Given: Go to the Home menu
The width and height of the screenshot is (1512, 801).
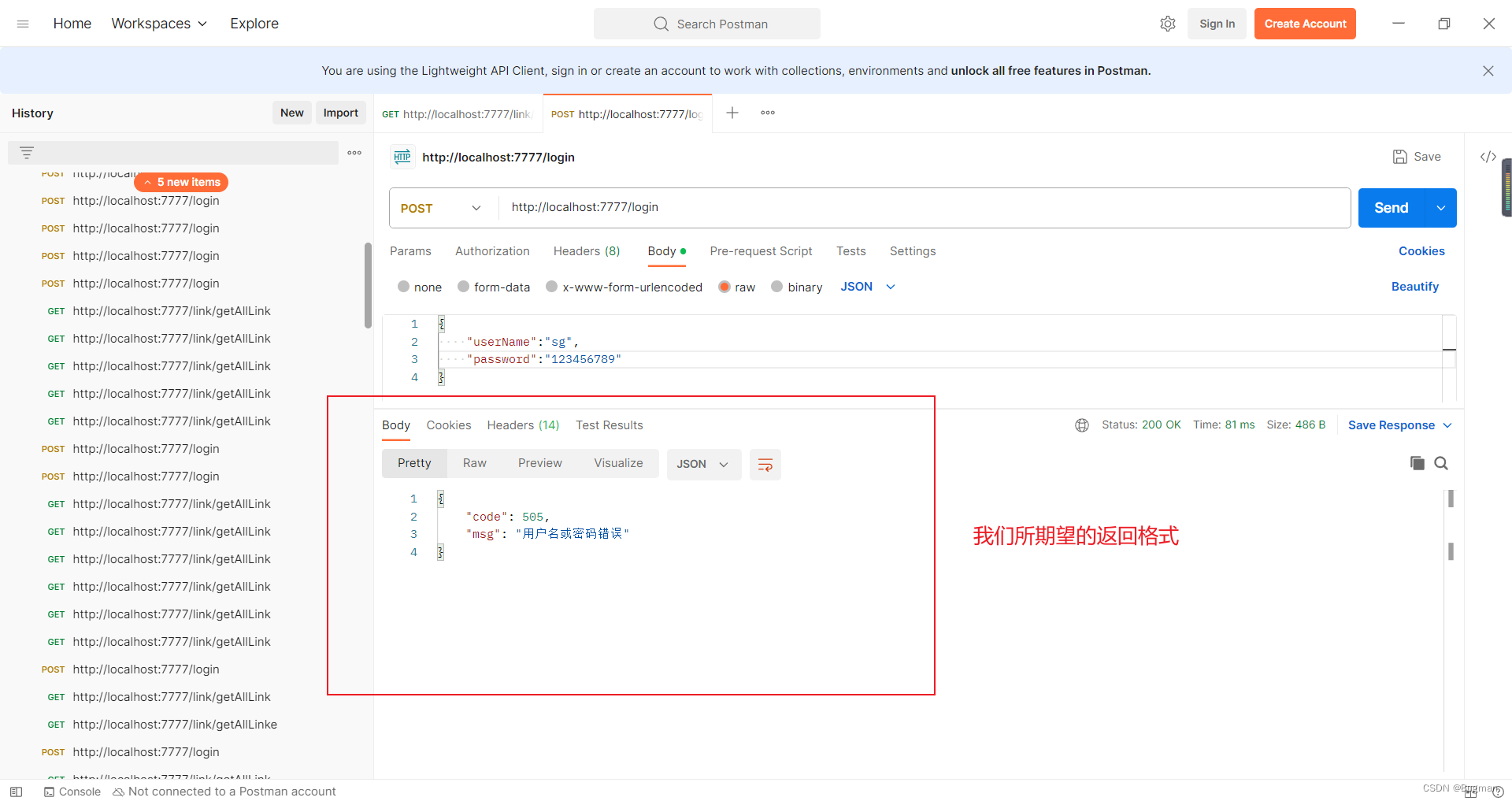Looking at the screenshot, I should [72, 24].
